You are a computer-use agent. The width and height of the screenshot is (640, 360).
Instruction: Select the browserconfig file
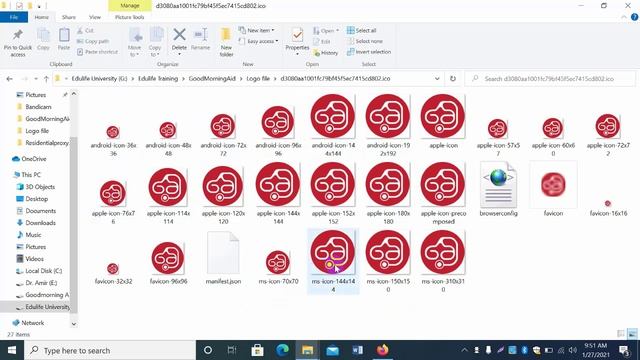click(x=498, y=189)
